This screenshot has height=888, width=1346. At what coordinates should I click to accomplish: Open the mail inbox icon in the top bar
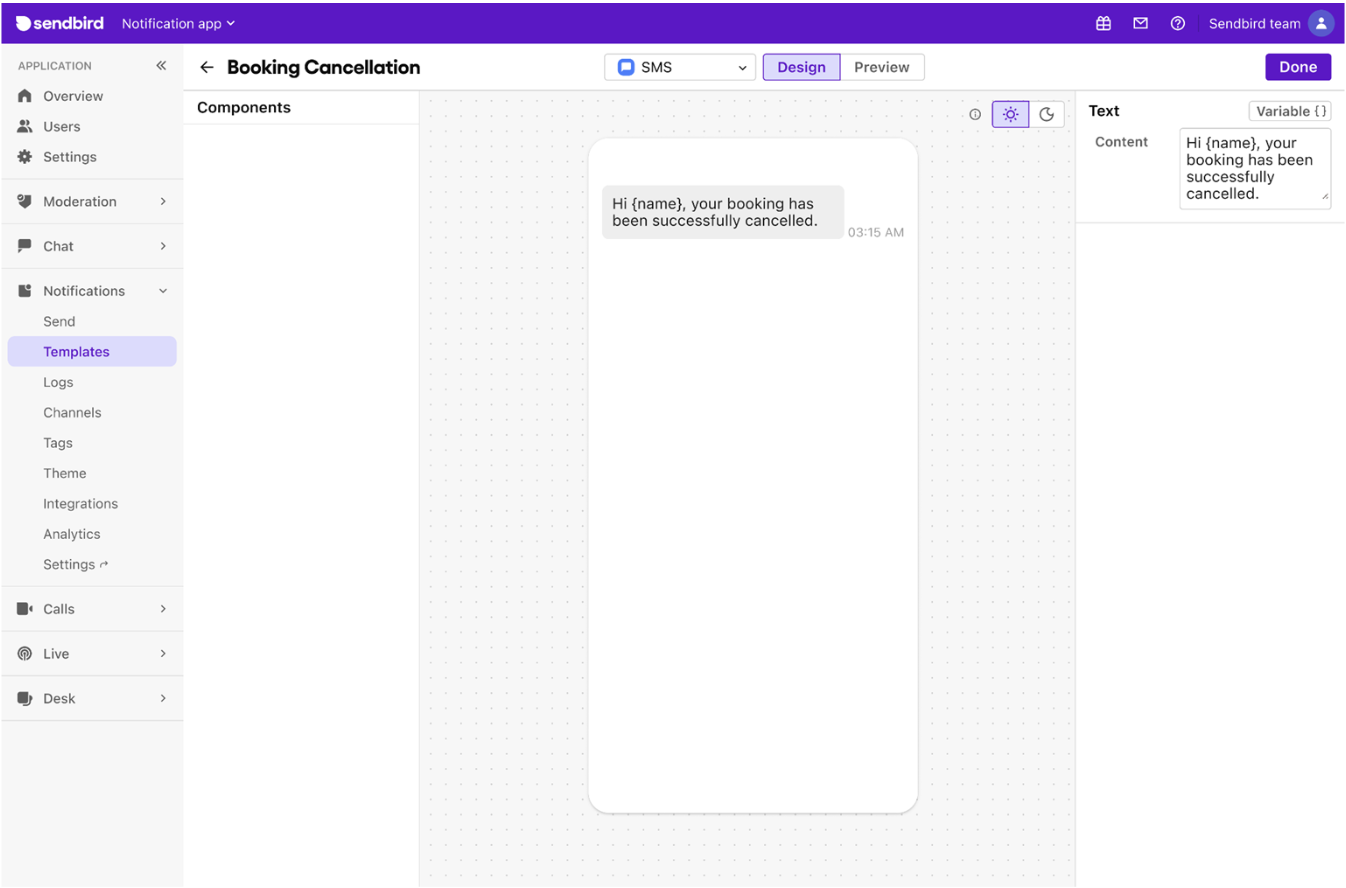(1140, 23)
